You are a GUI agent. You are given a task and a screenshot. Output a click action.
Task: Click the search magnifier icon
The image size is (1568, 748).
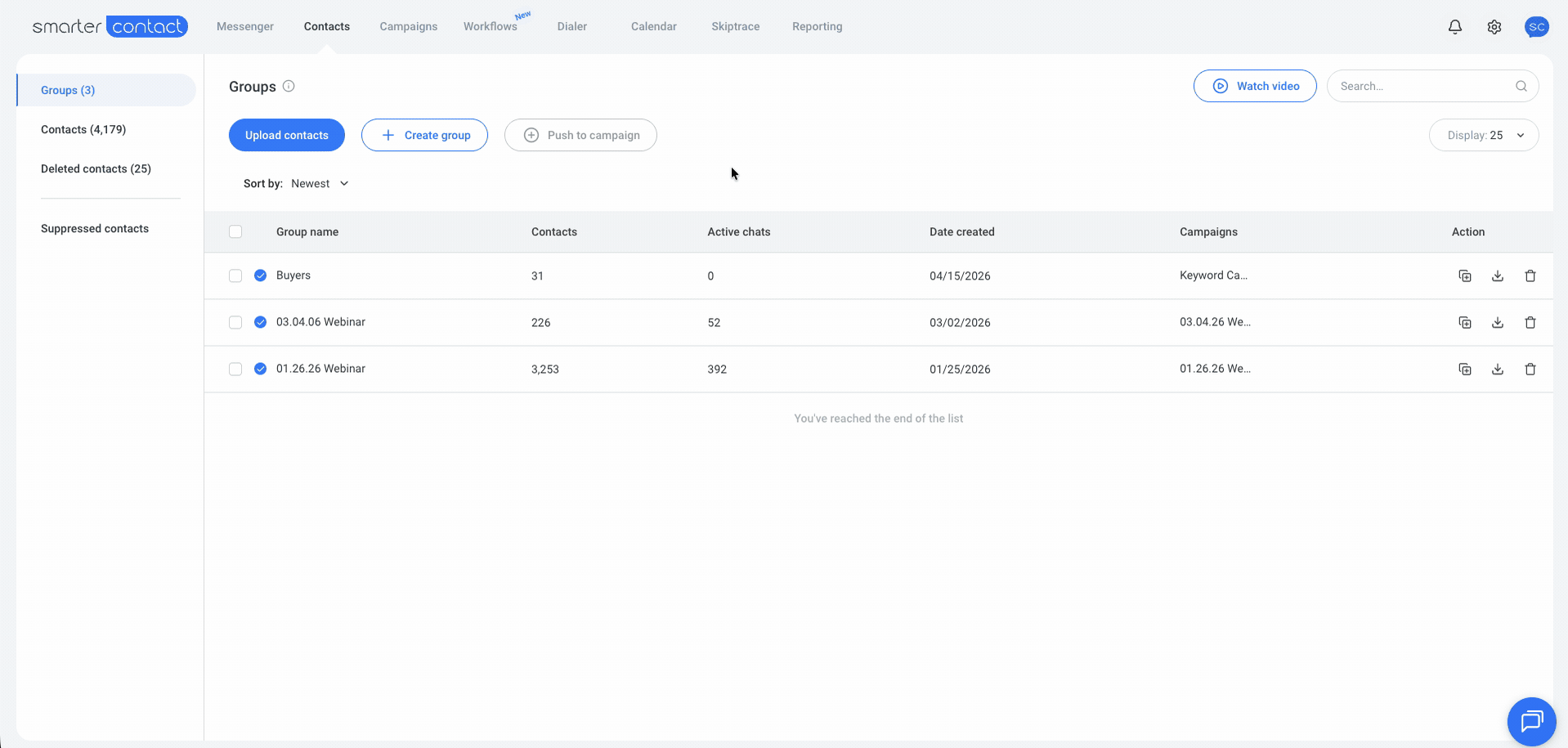(x=1521, y=86)
